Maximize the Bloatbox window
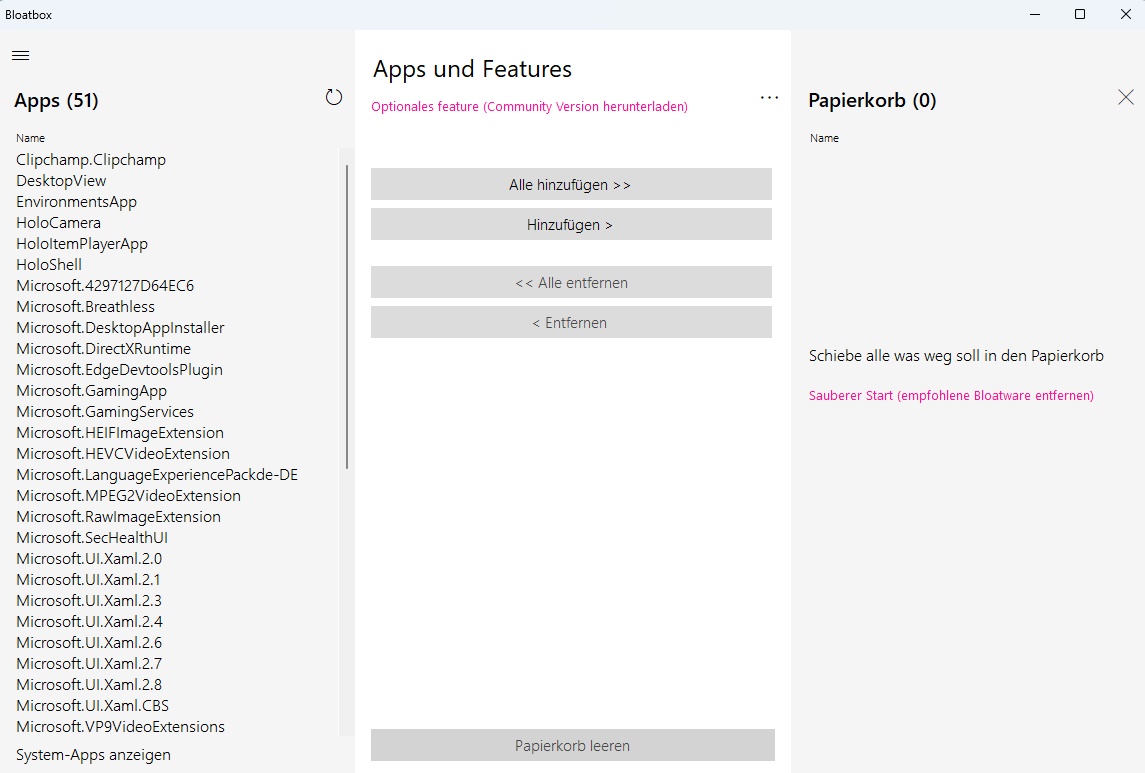Screen dimensions: 1145x773 click(x=1080, y=14)
